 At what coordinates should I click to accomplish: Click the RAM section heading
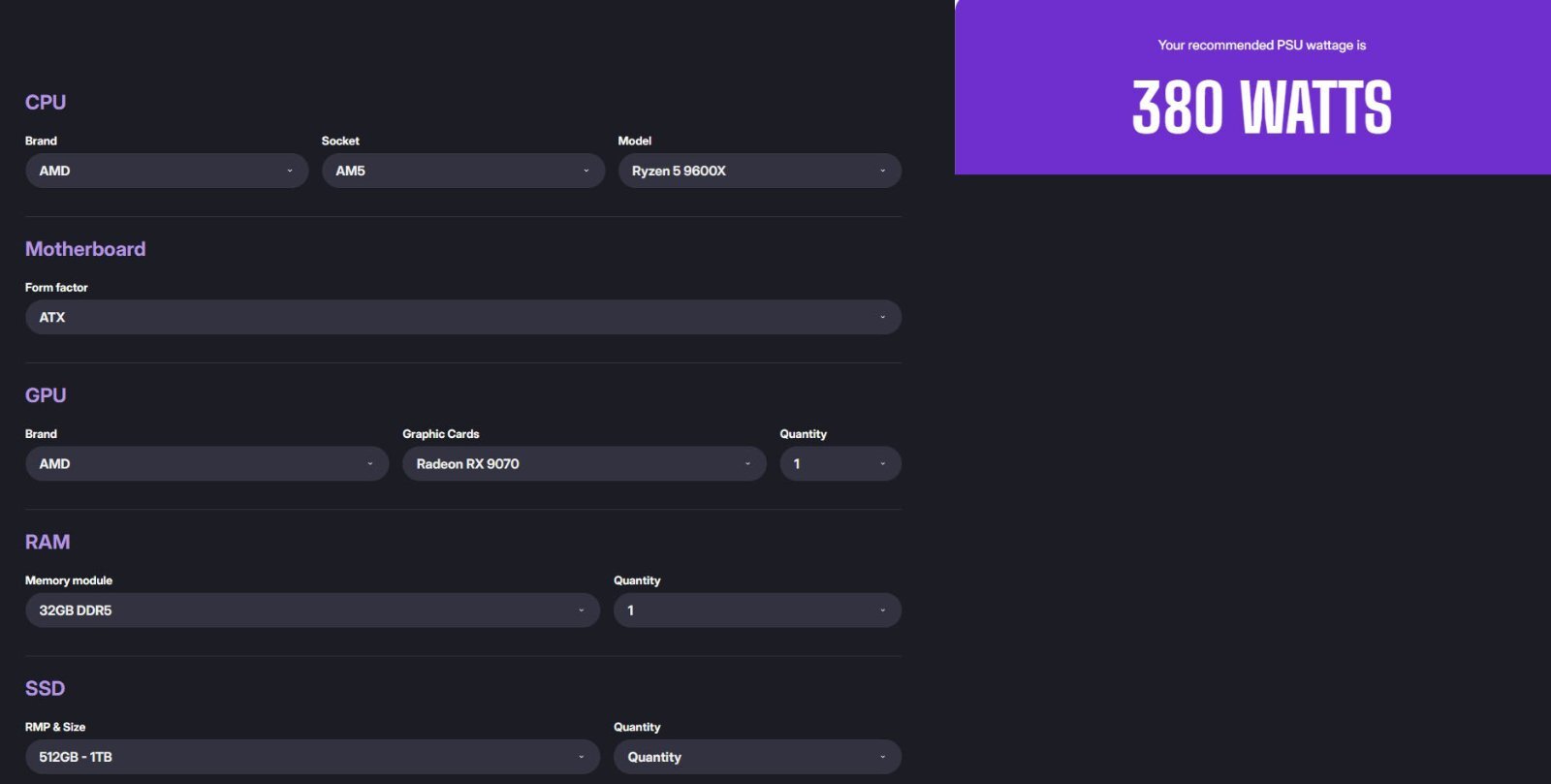point(47,542)
